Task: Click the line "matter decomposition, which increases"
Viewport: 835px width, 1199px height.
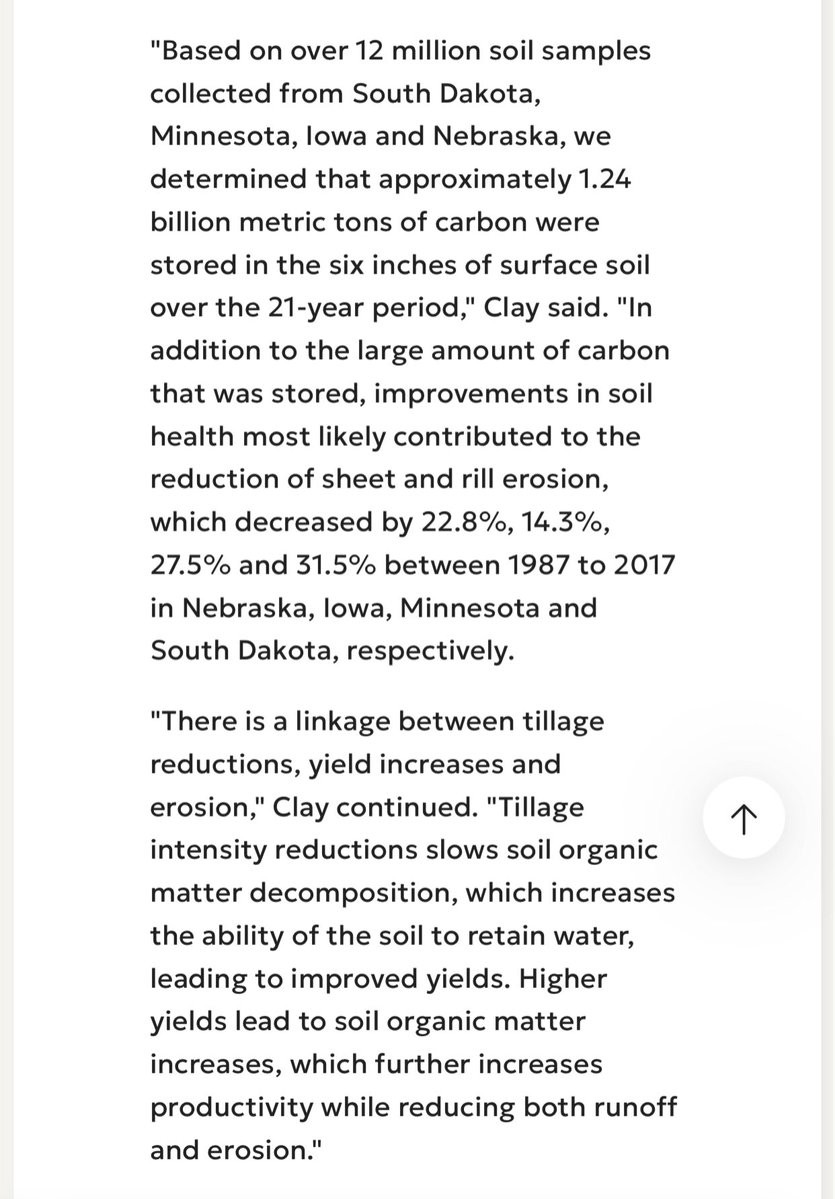Action: [413, 892]
